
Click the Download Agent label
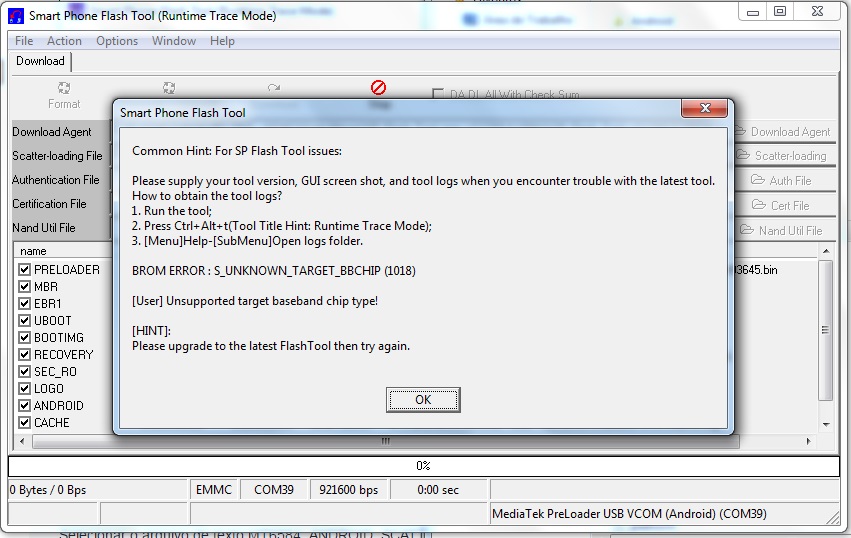point(52,132)
